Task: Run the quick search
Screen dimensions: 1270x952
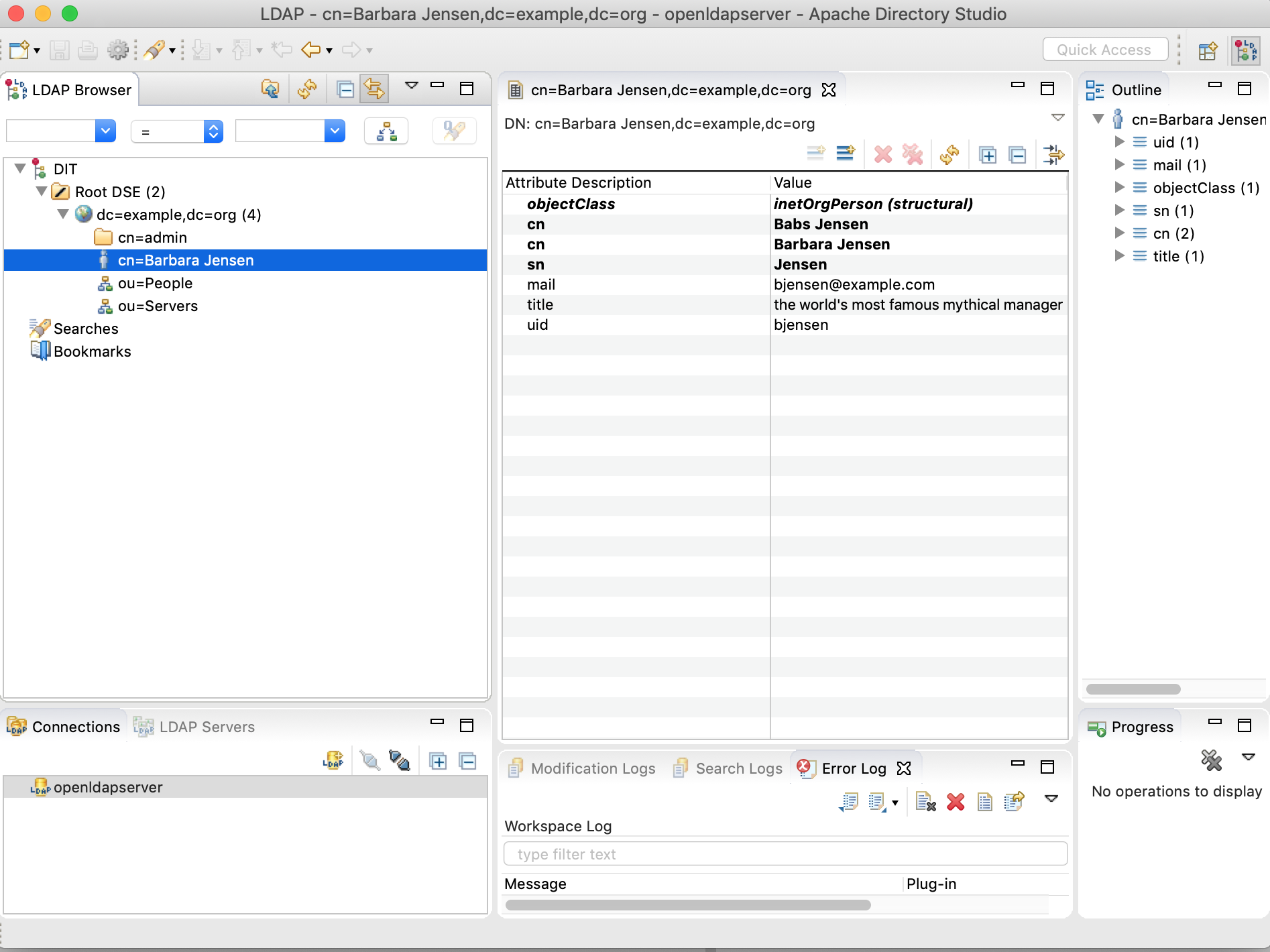Action: (455, 131)
